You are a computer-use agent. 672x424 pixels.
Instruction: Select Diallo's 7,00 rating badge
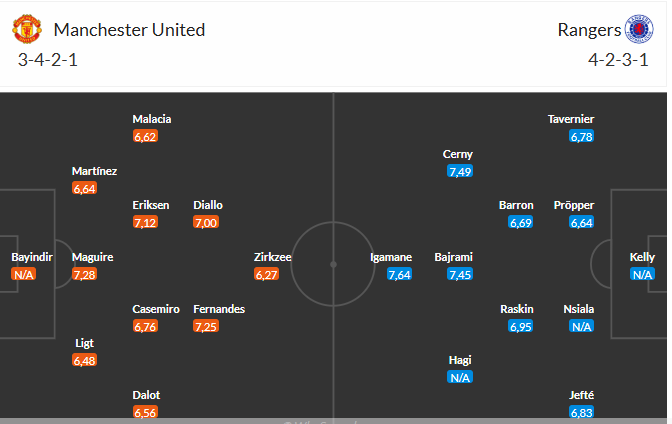tap(206, 222)
